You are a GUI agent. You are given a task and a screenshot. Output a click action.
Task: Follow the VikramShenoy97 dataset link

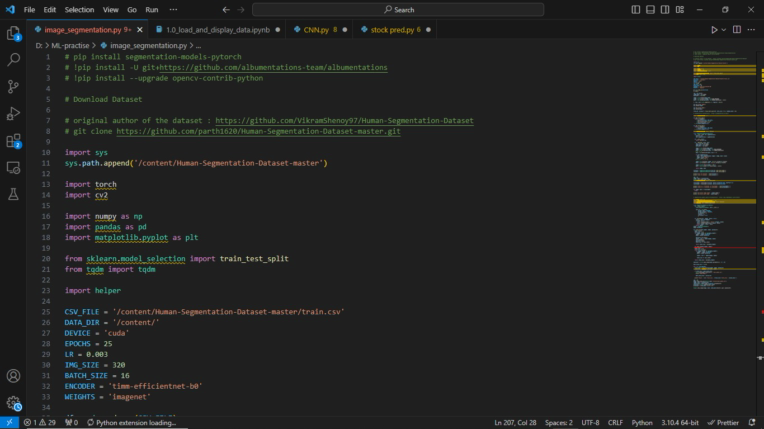pos(344,120)
